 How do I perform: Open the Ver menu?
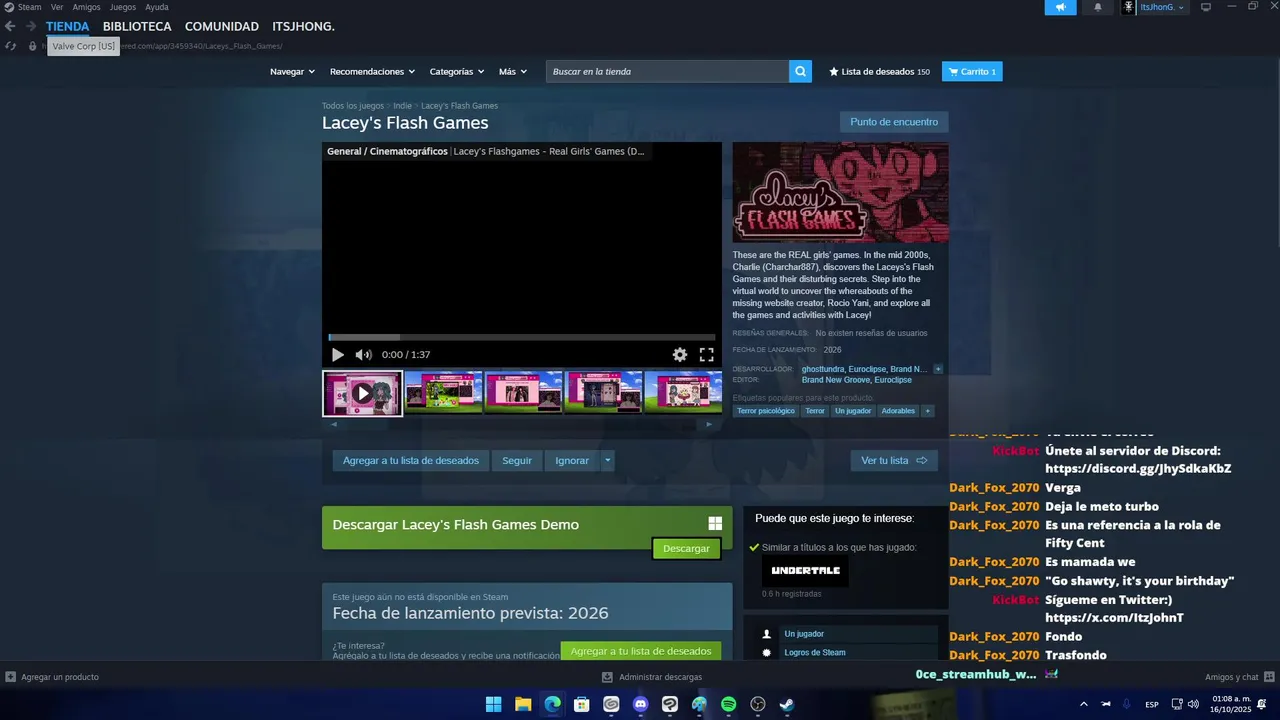[x=57, y=7]
